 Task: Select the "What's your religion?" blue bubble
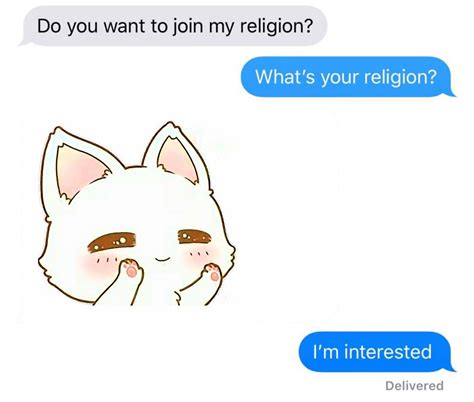(348, 77)
